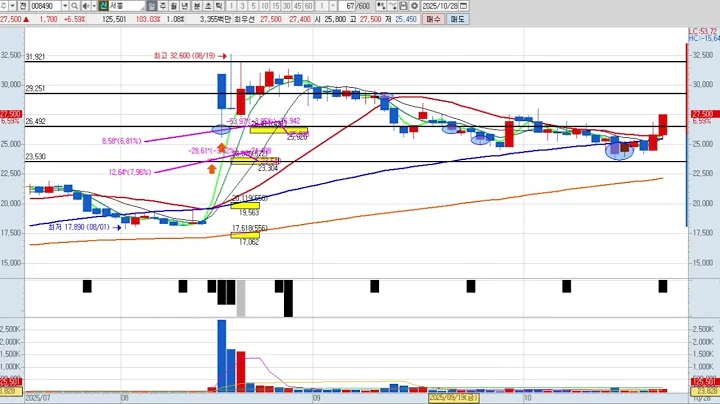Click the stock code input 008490

point(45,6)
